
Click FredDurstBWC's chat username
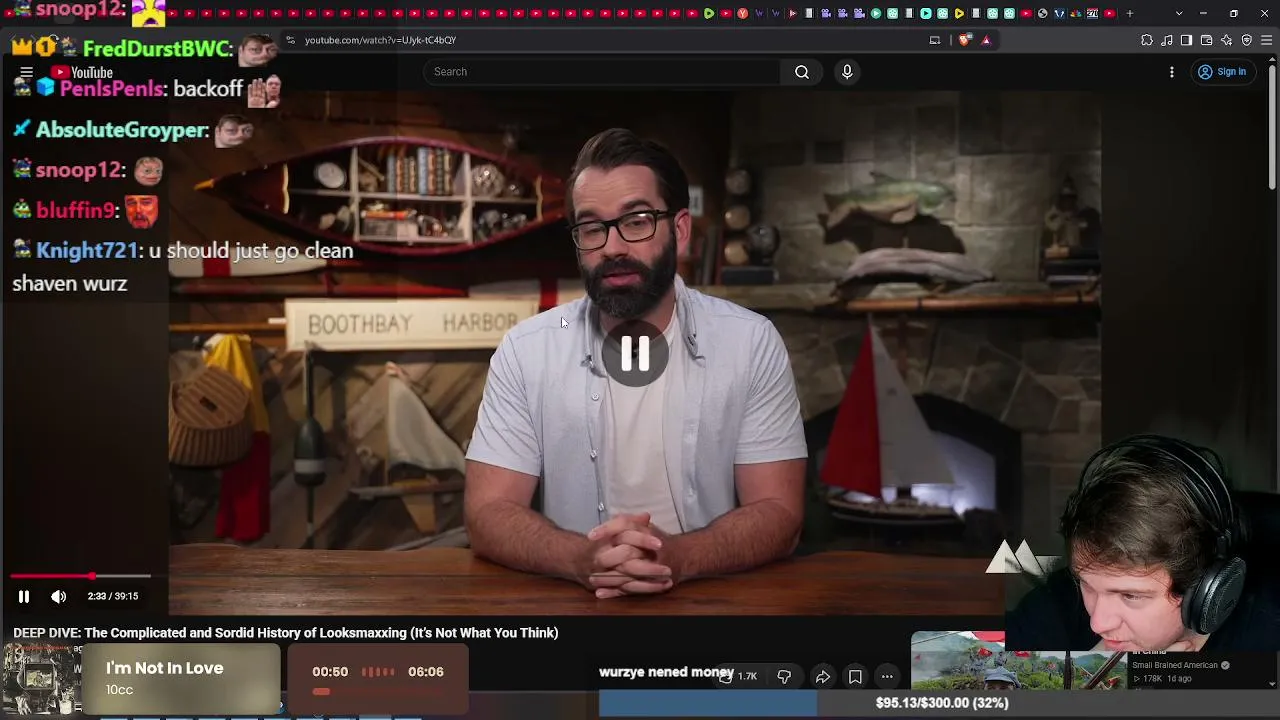(157, 49)
